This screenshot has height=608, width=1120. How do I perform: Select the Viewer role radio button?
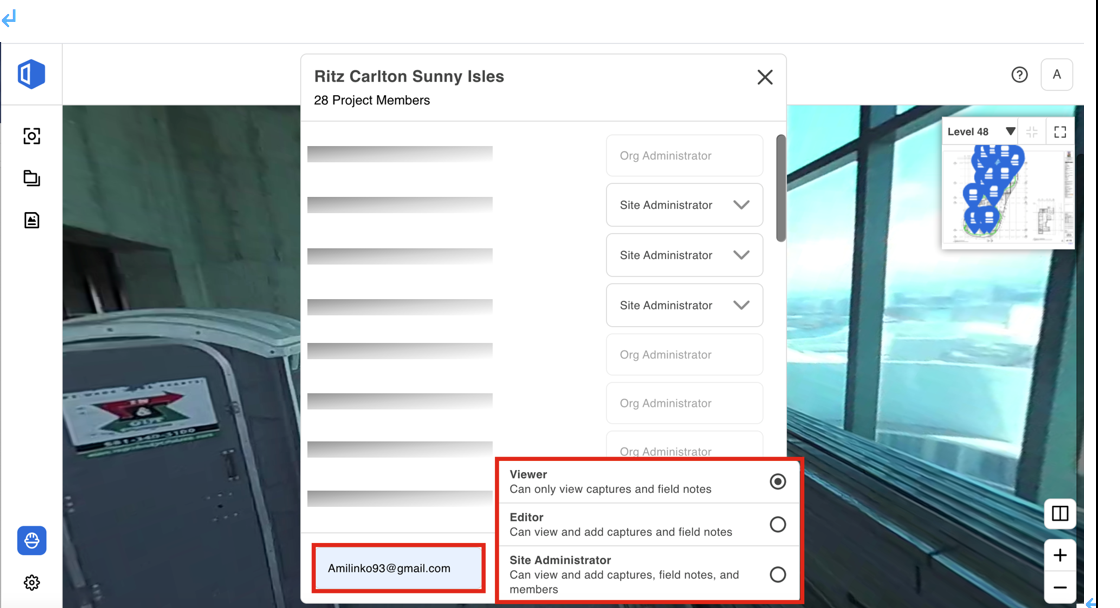pyautogui.click(x=778, y=482)
